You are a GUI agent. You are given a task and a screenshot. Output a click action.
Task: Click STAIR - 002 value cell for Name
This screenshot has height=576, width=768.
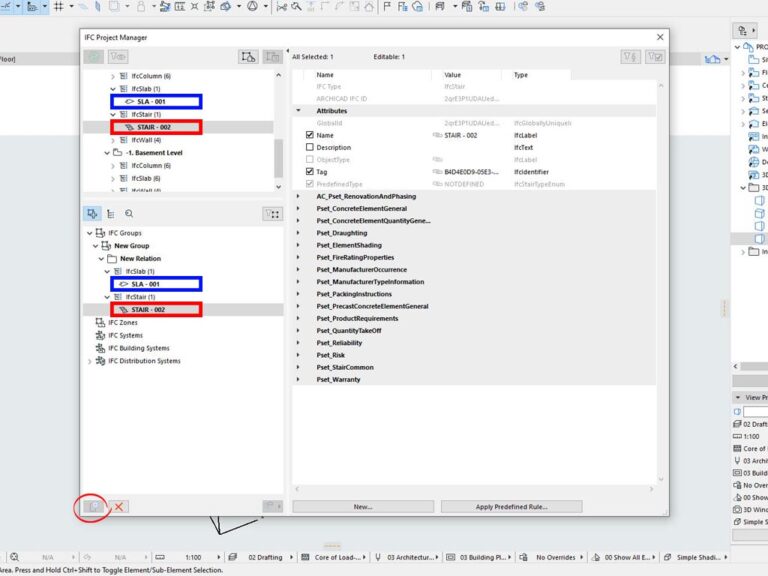click(x=460, y=135)
